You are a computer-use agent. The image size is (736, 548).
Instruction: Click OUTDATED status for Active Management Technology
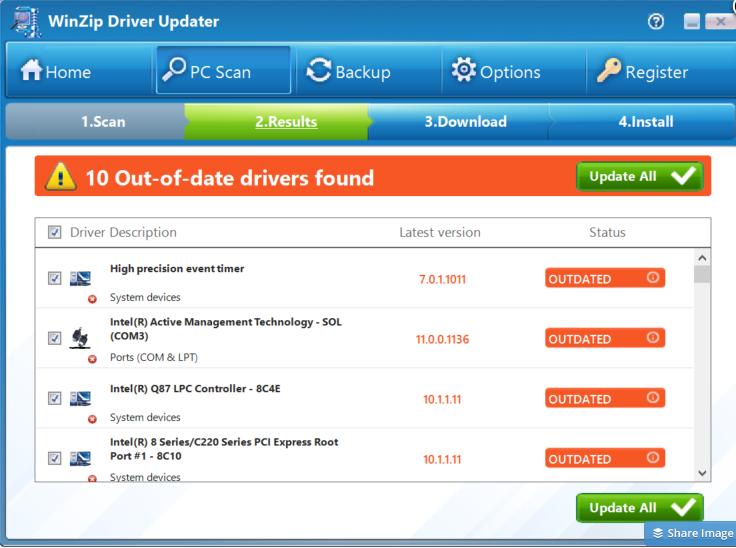tap(605, 338)
